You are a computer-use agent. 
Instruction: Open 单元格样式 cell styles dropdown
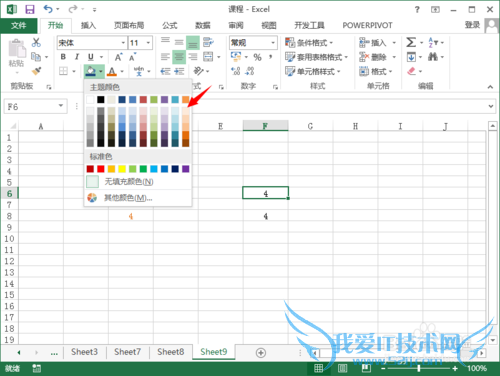click(313, 71)
